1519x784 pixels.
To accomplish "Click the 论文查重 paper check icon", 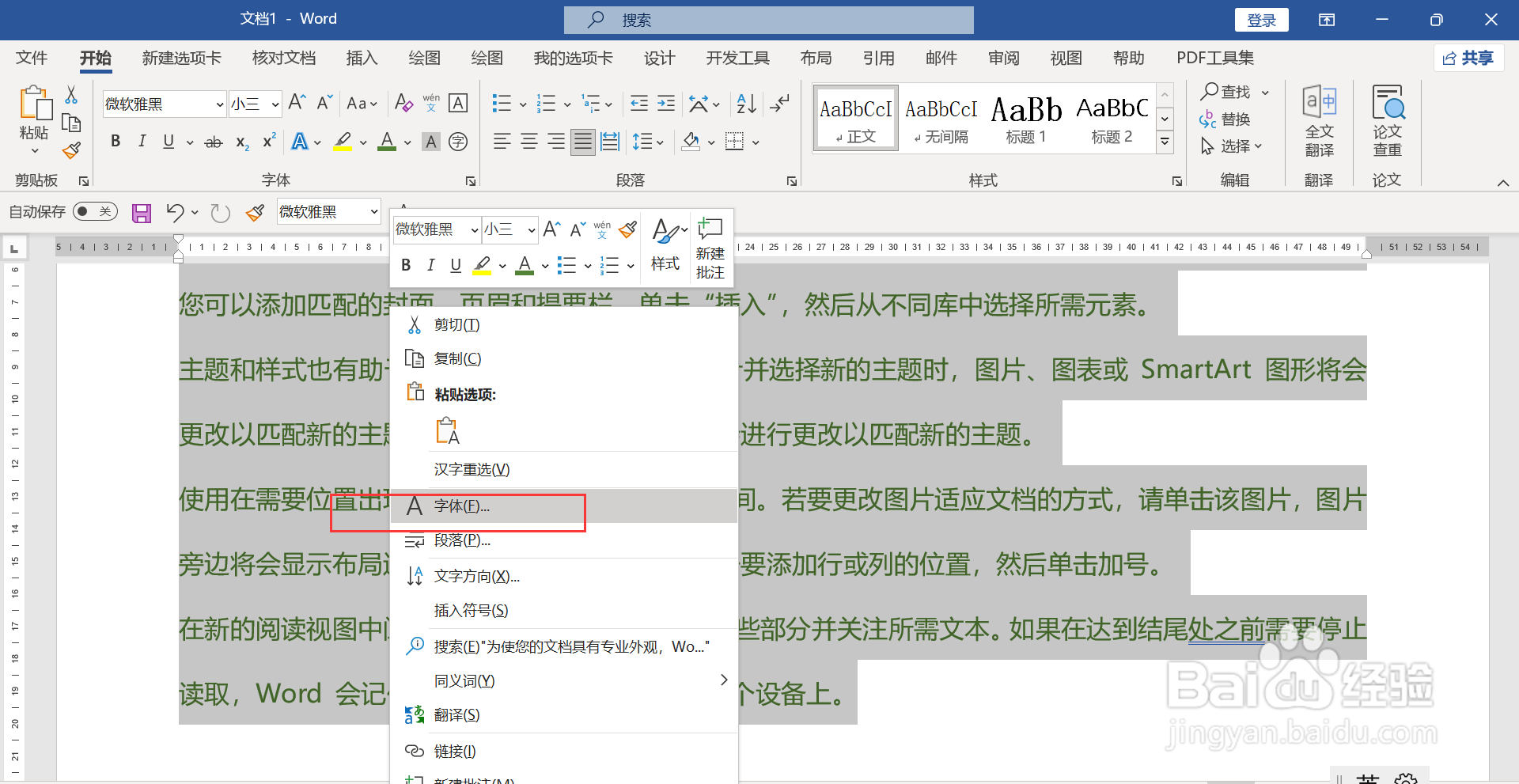I will point(1387,121).
